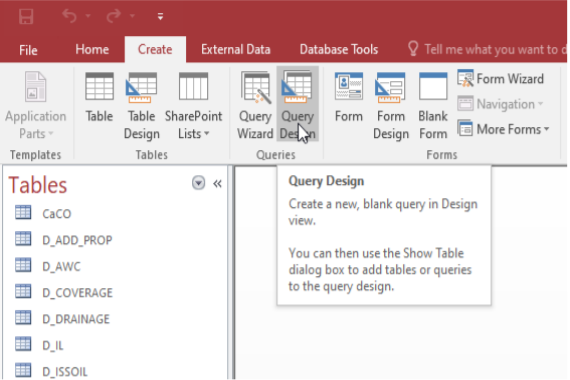Open the Navigation forms dropdown

point(501,104)
